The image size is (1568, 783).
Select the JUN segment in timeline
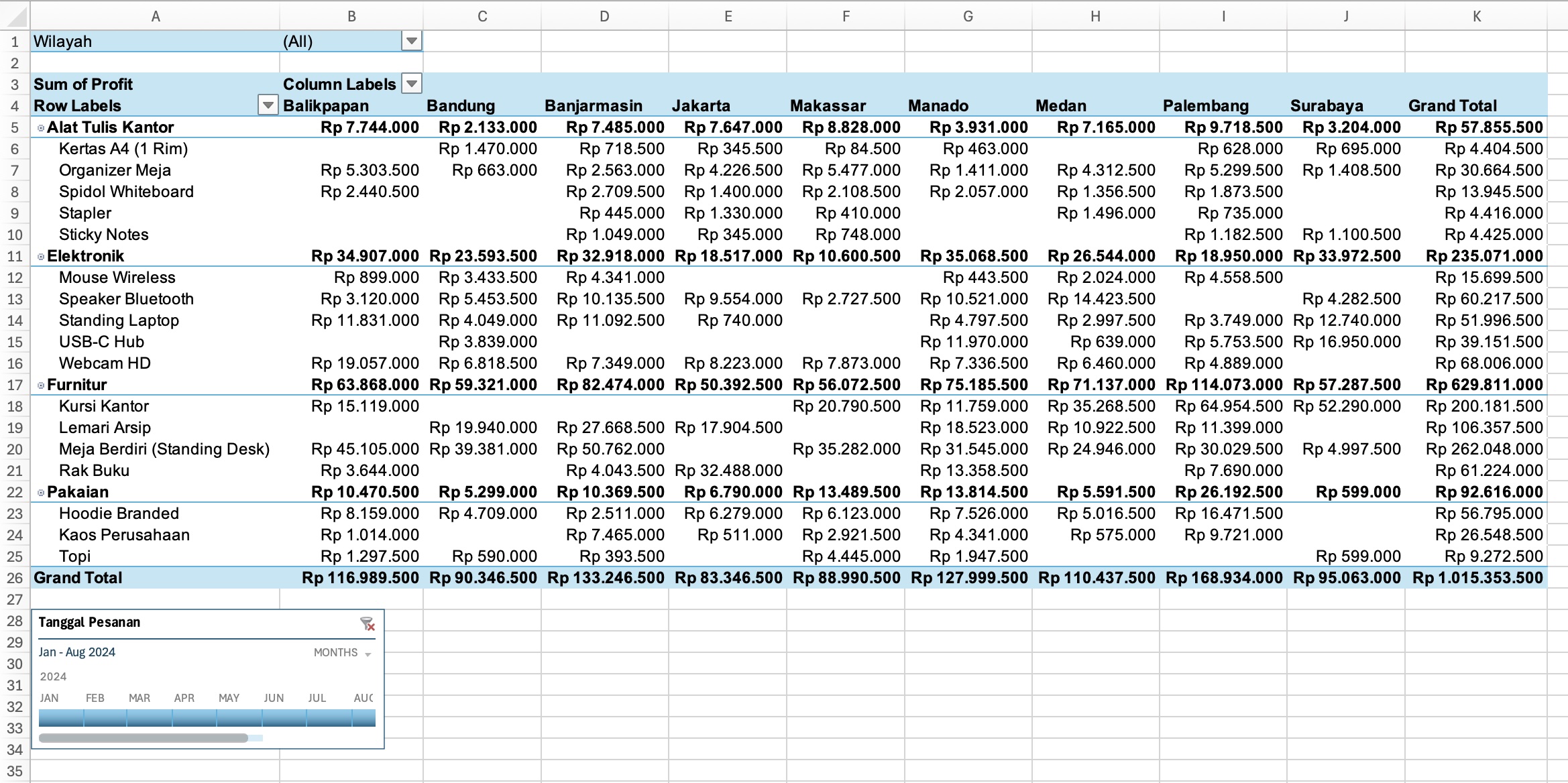point(284,717)
